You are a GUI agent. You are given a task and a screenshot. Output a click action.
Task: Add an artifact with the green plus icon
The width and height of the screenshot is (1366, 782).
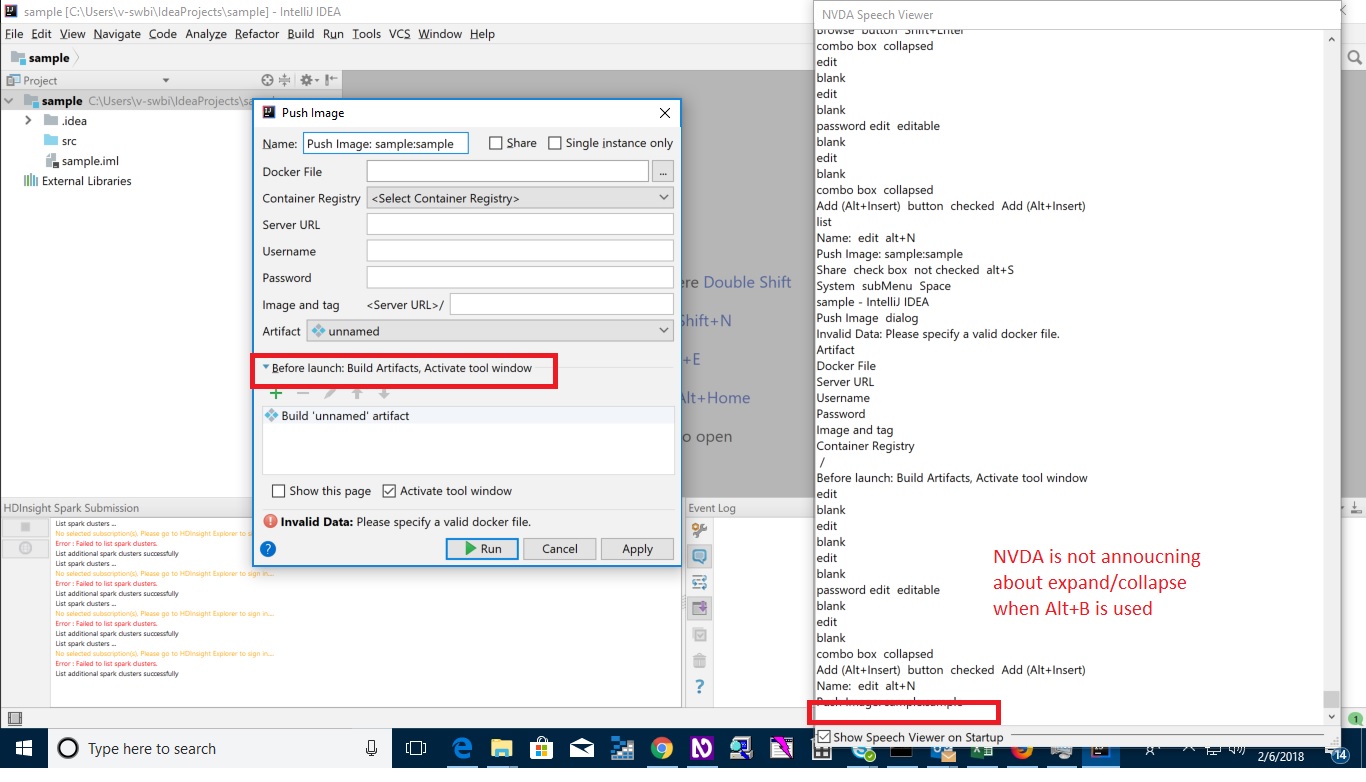coord(276,393)
